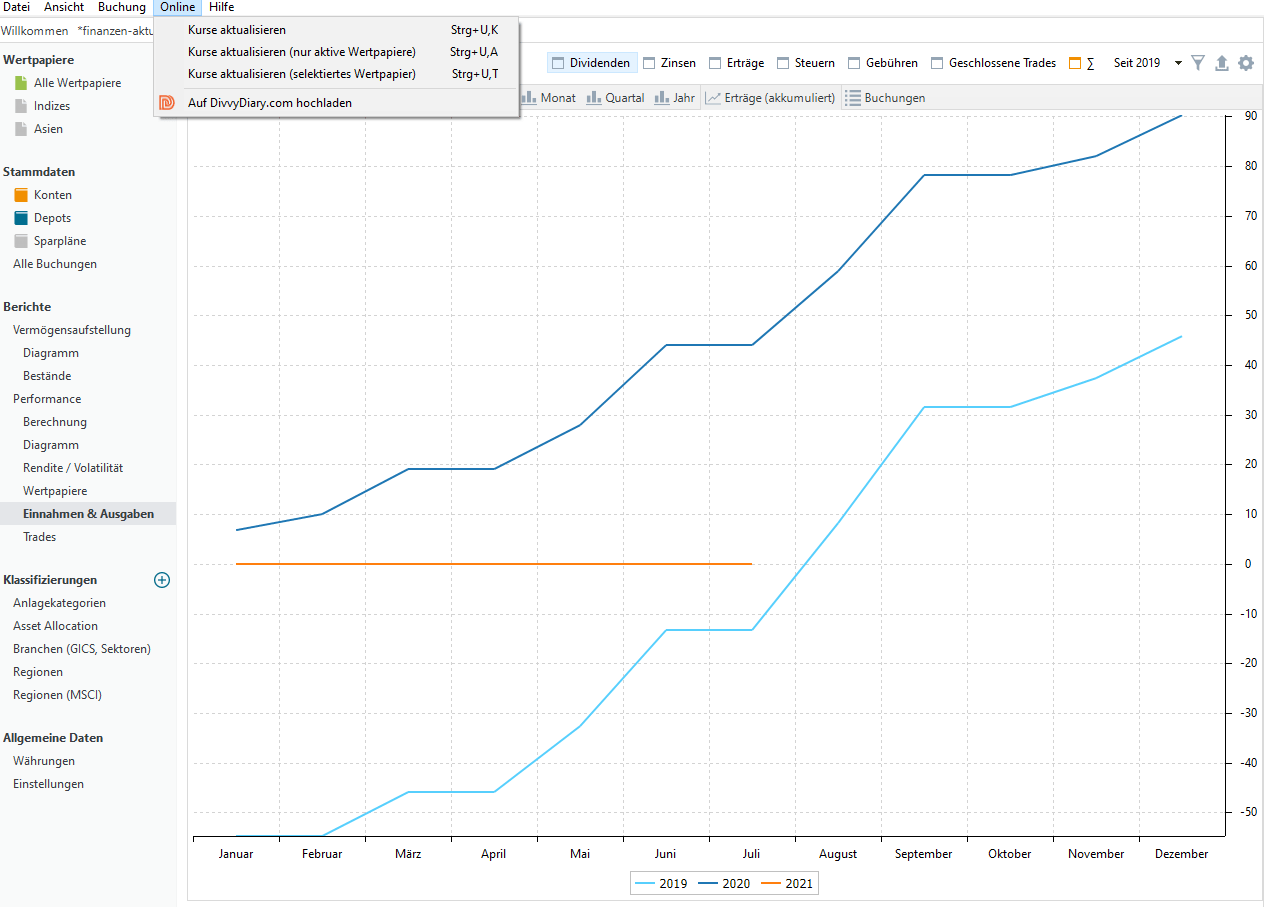The width and height of the screenshot is (1264, 907).
Task: Open the Bestände report
Action: click(47, 376)
